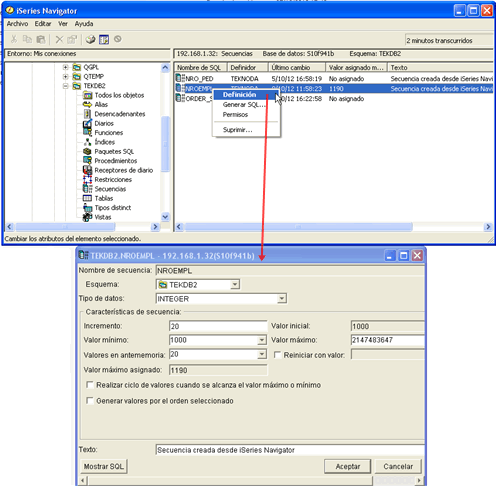Select the Desencadenantes icon in tree

coord(87,114)
